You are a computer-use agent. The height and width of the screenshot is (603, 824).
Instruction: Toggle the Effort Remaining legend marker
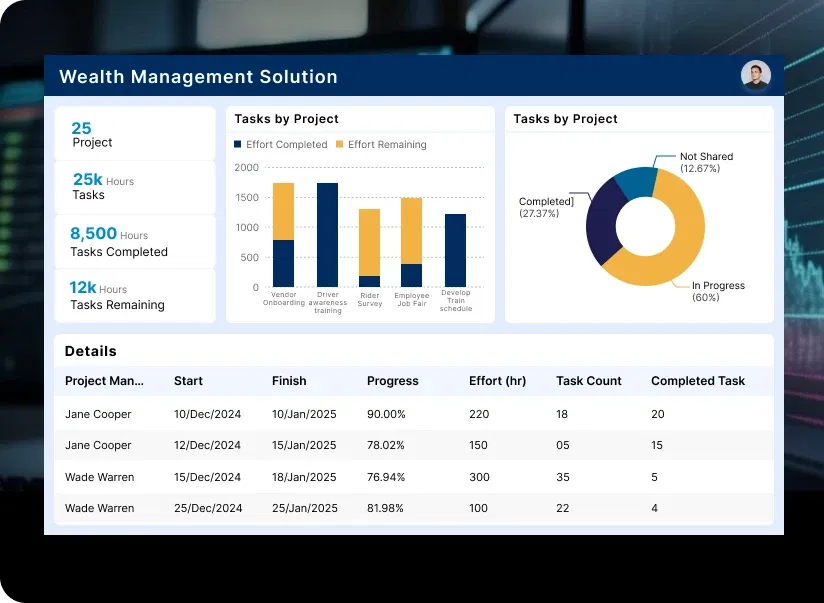[x=340, y=145]
